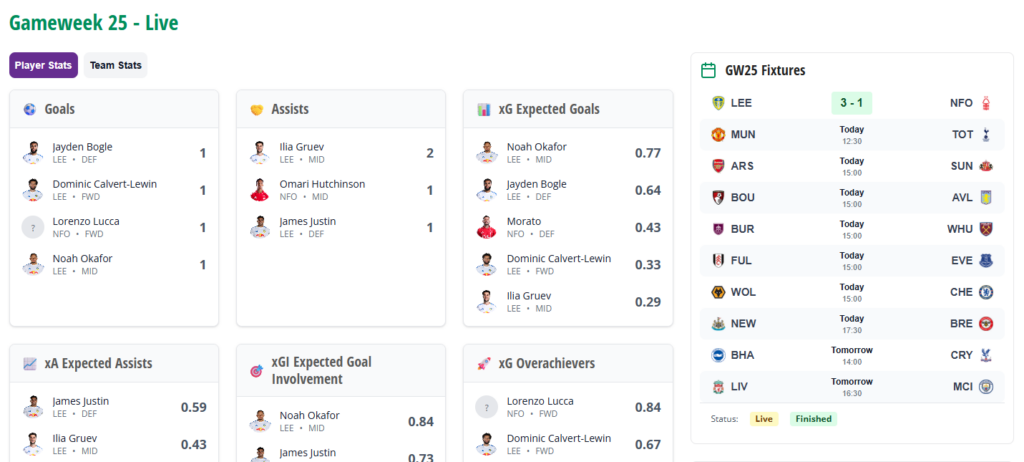Click the rocket xG Overachievers icon
The image size is (1024, 462).
[x=484, y=364]
